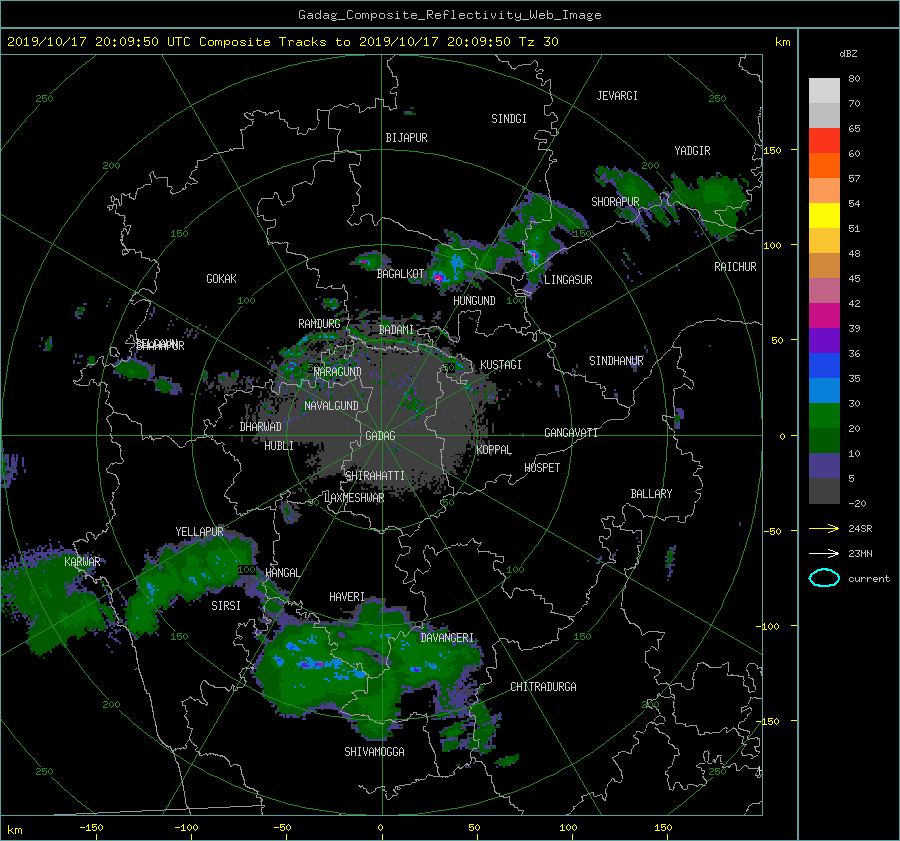Click the YADGIR city label
This screenshot has width=900, height=841.
coord(692,150)
